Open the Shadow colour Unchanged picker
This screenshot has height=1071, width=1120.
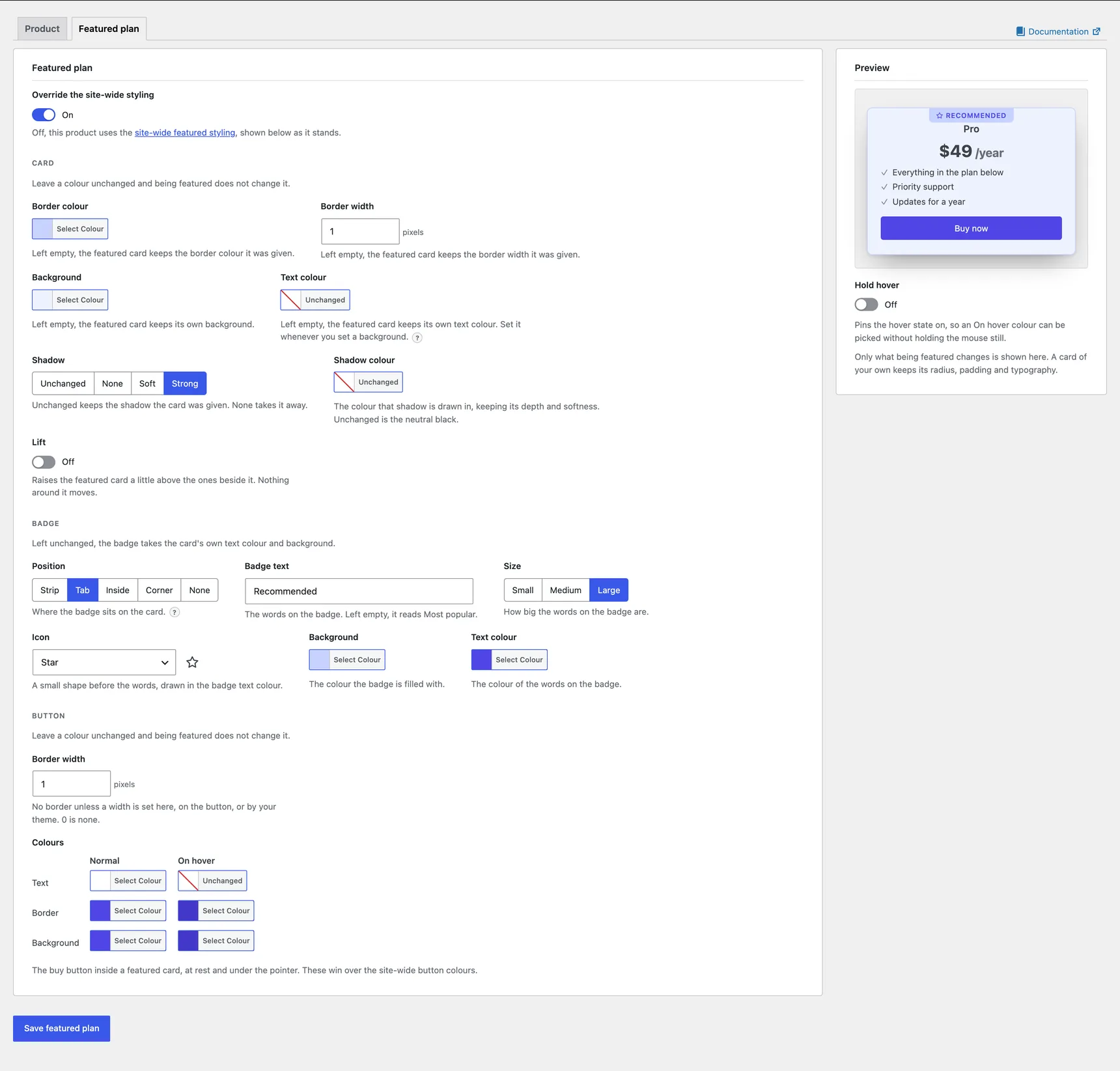tap(369, 382)
